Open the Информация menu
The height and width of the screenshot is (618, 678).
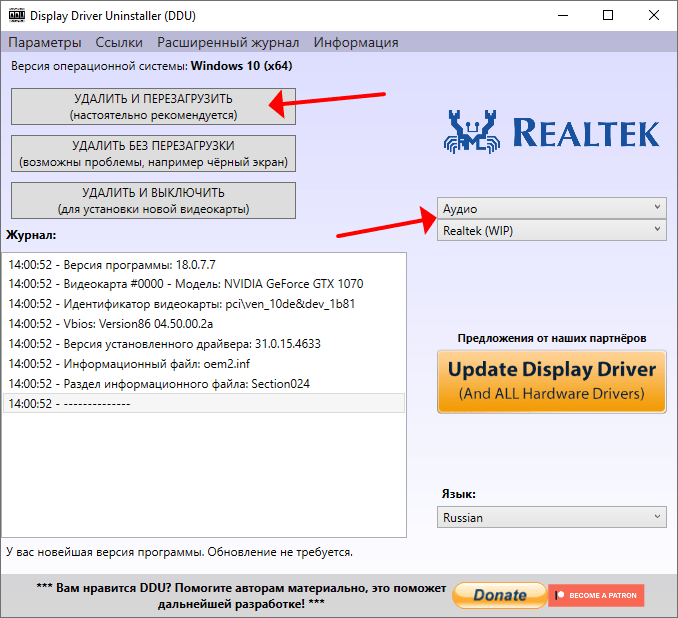tap(356, 42)
